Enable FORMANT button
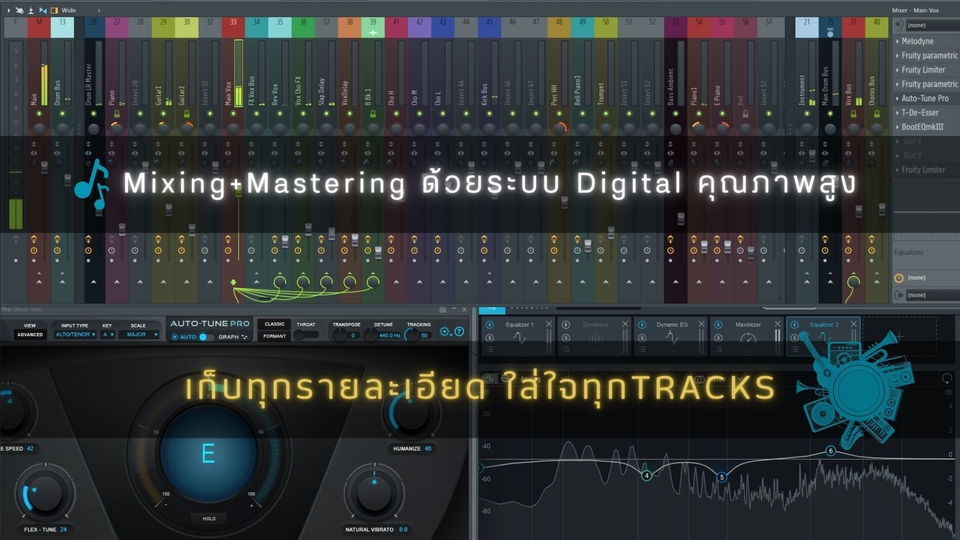Viewport: 960px width, 540px height. point(274,336)
